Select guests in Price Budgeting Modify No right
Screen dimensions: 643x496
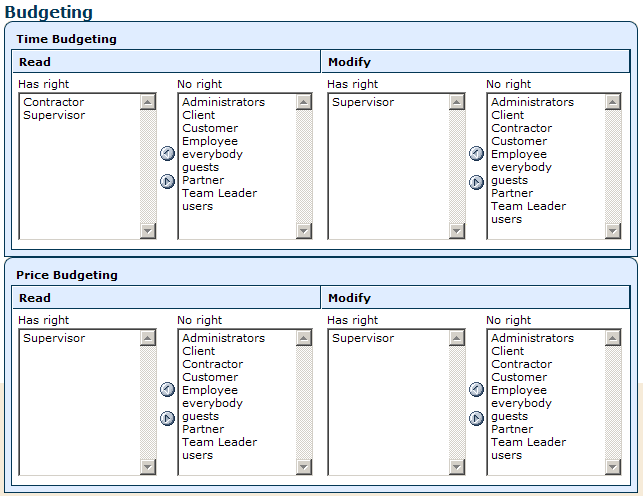coord(509,416)
